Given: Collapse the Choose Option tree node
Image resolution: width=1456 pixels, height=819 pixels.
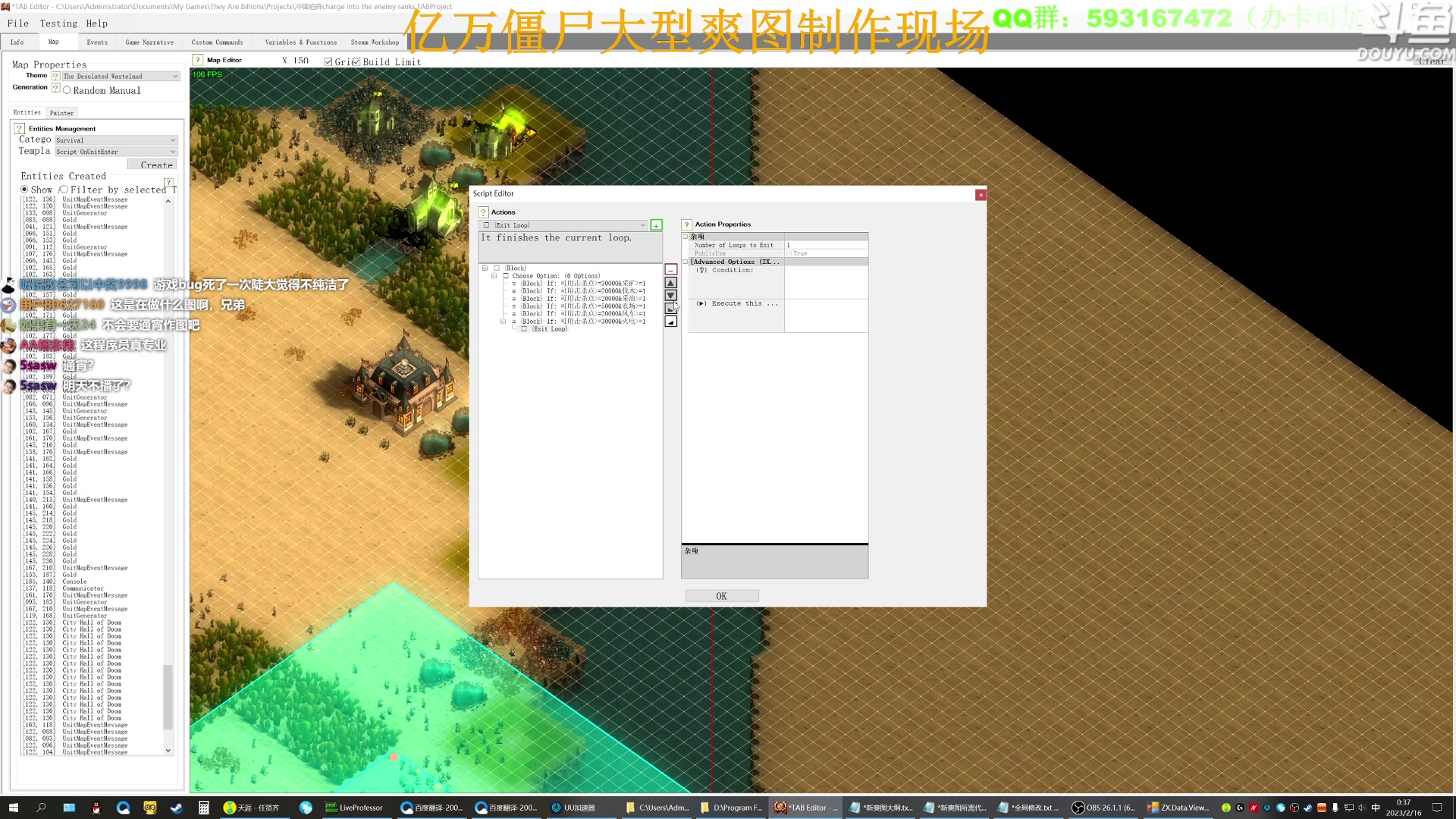Looking at the screenshot, I should point(494,276).
